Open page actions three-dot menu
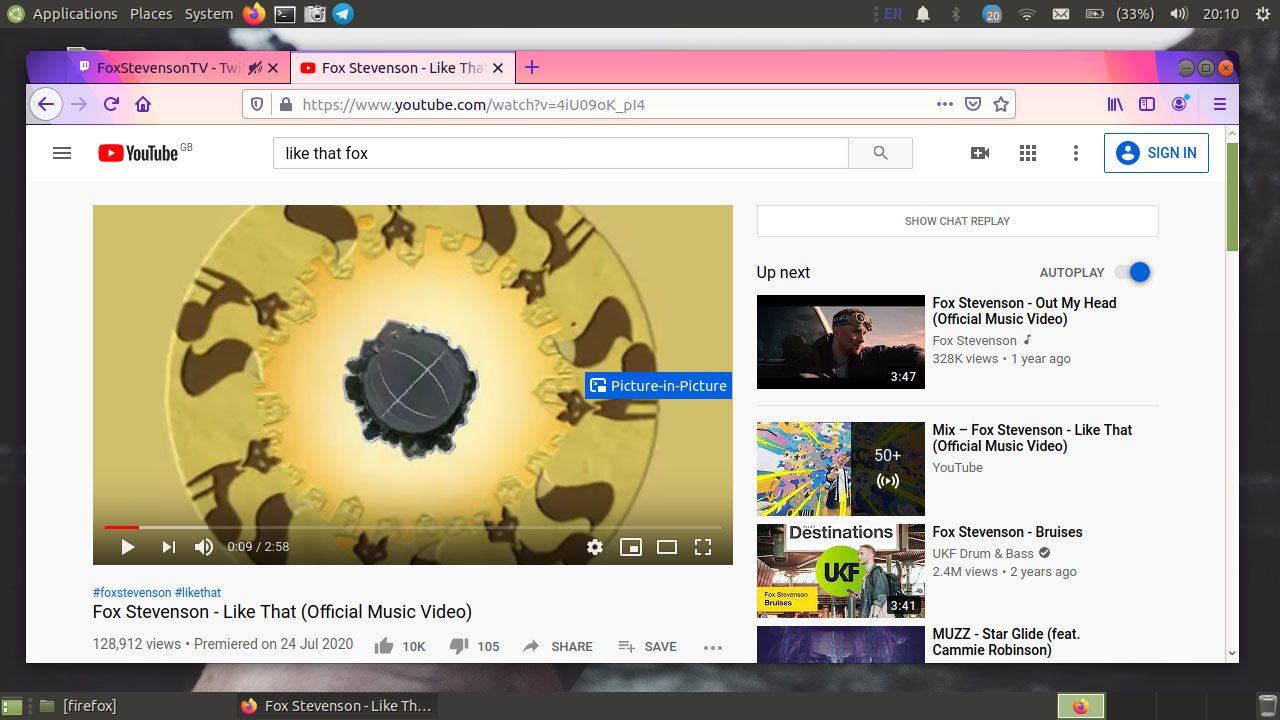Image resolution: width=1280 pixels, height=720 pixels. pyautogui.click(x=945, y=104)
